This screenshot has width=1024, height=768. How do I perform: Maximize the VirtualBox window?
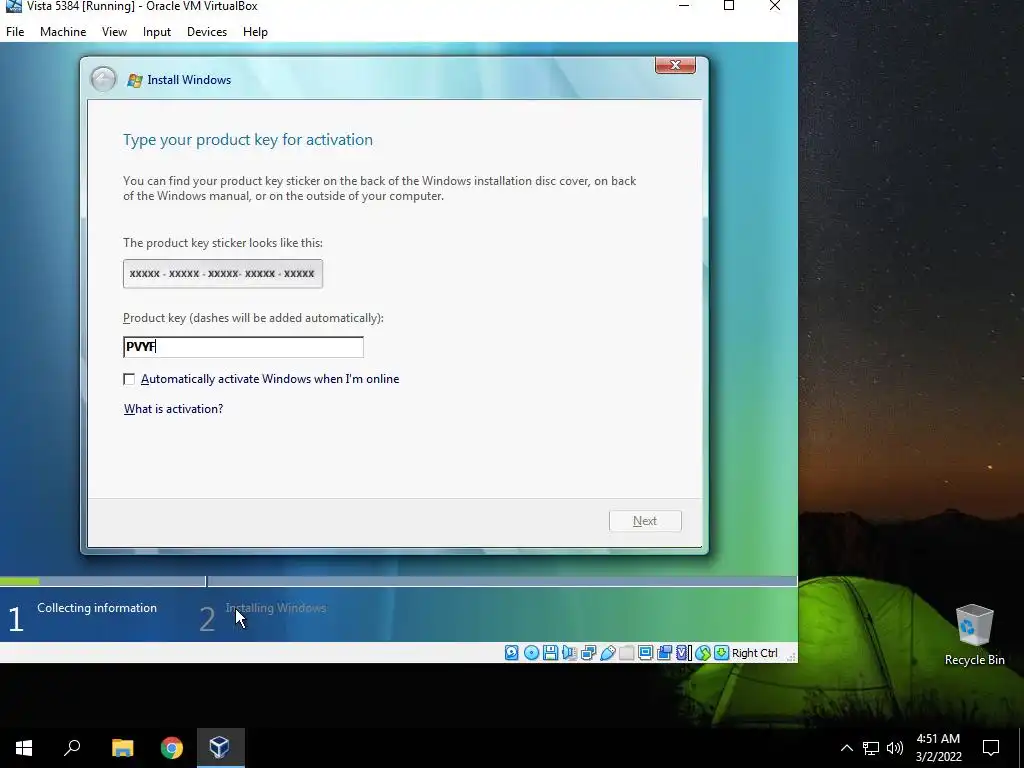729,6
